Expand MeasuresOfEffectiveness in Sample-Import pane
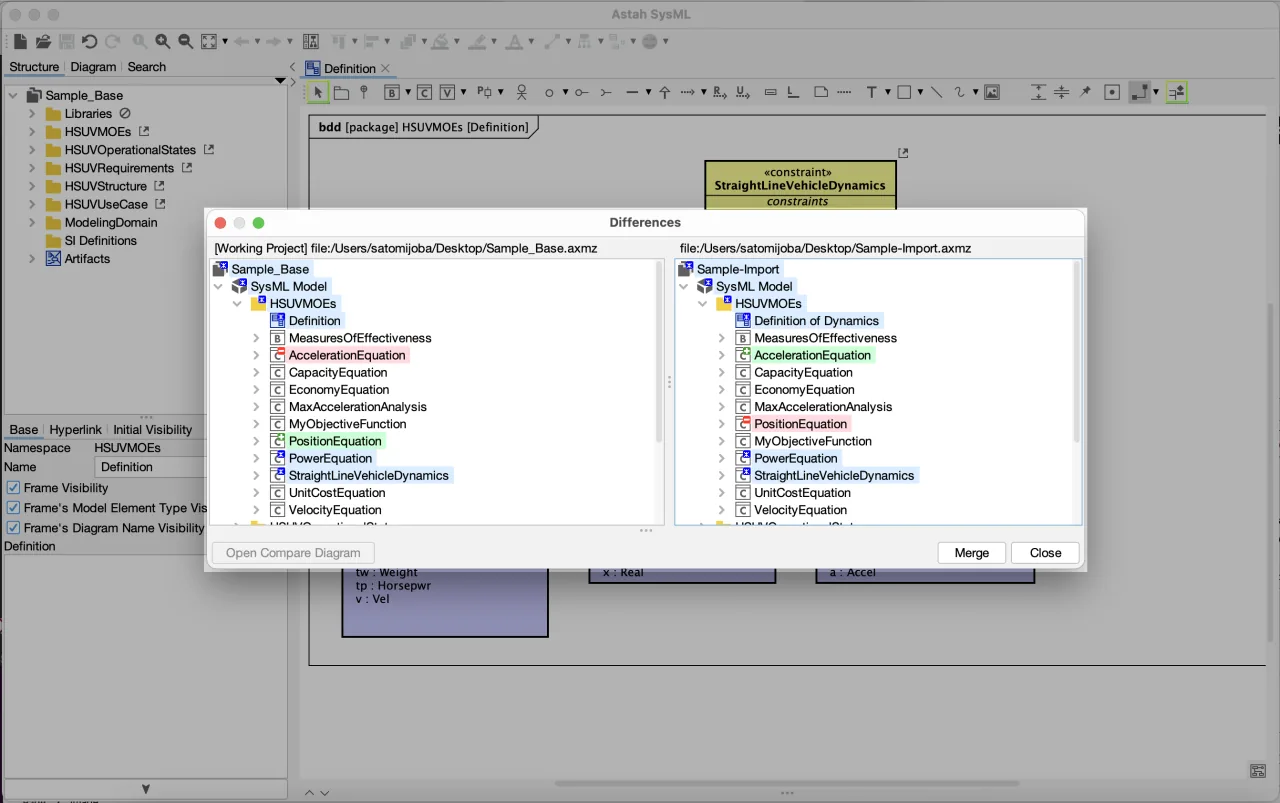 tap(721, 338)
